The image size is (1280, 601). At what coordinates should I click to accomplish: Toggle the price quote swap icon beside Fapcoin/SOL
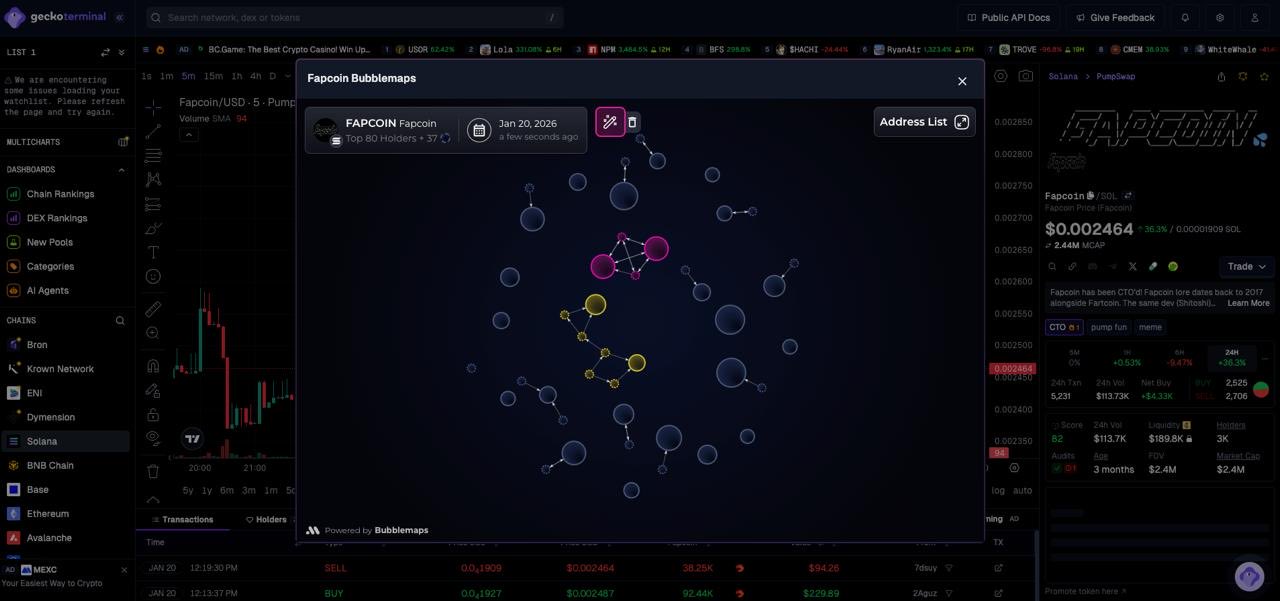[x=1128, y=196]
